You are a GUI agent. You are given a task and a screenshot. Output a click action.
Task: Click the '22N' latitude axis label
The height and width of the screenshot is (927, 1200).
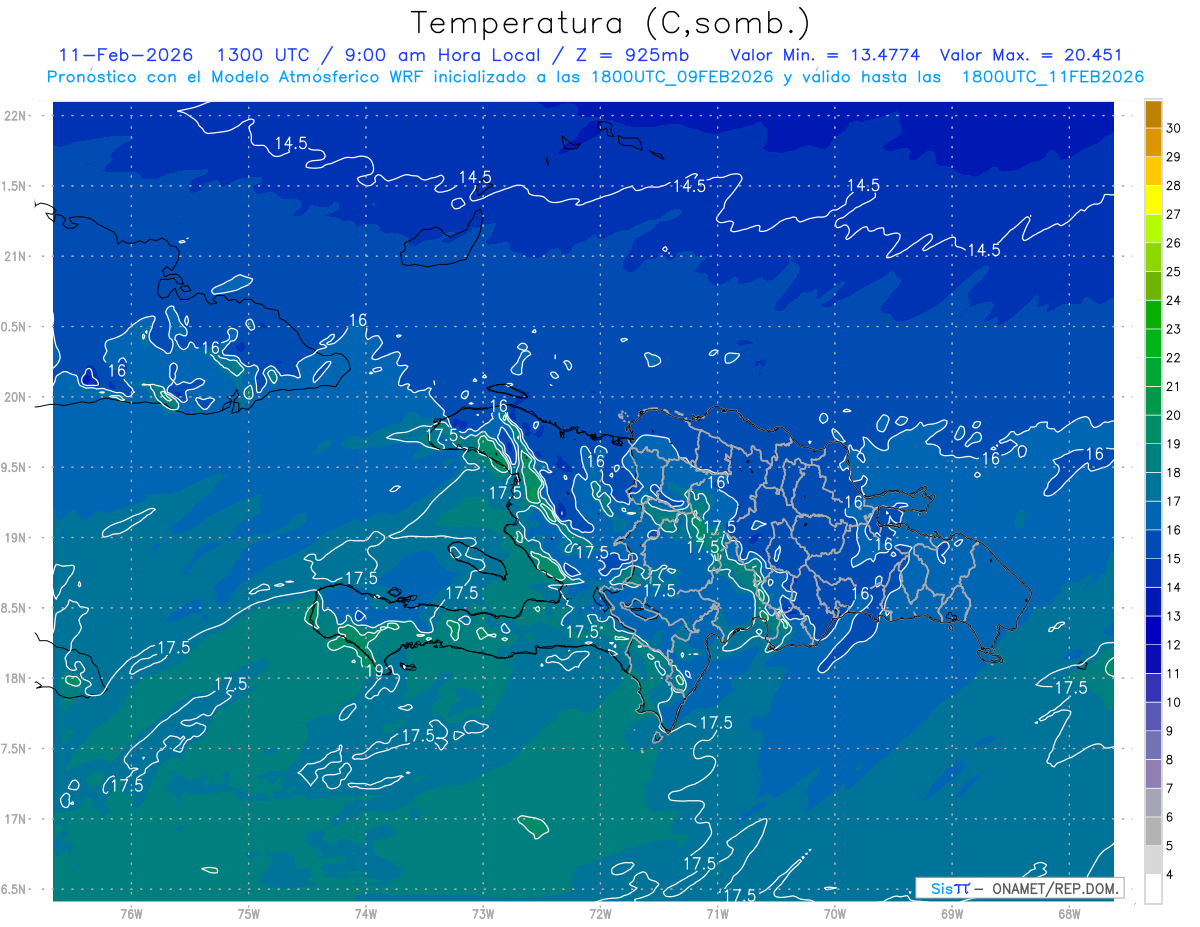[x=17, y=115]
